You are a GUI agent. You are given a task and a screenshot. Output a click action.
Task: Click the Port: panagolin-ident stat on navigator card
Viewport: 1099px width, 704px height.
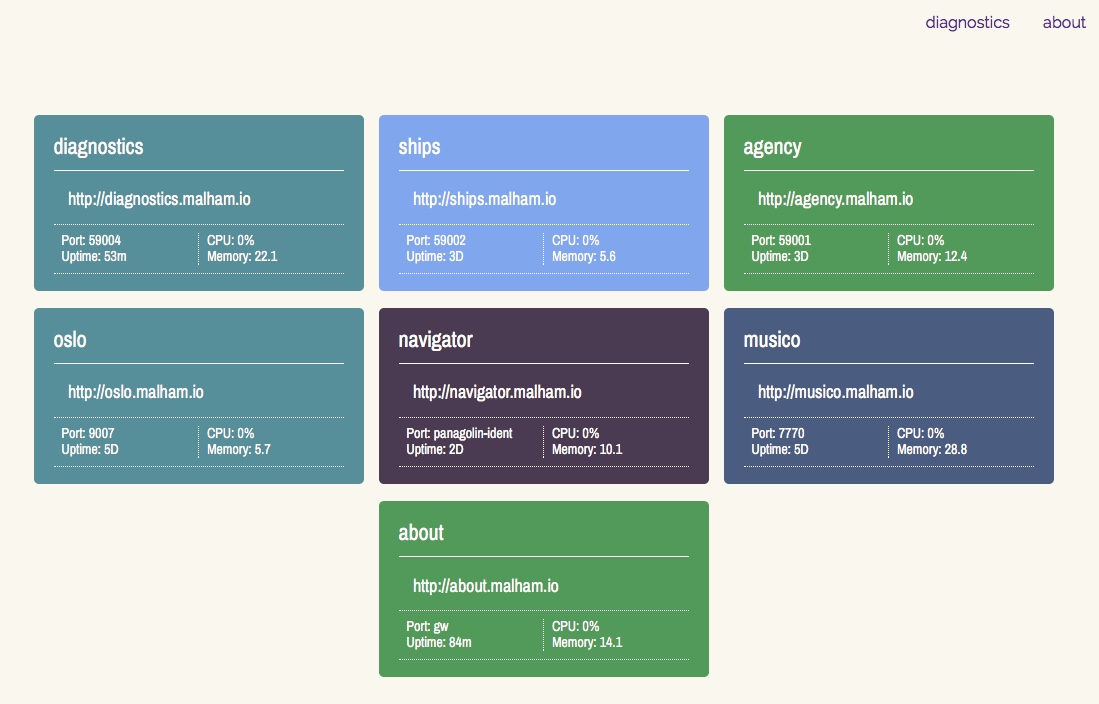click(x=457, y=433)
